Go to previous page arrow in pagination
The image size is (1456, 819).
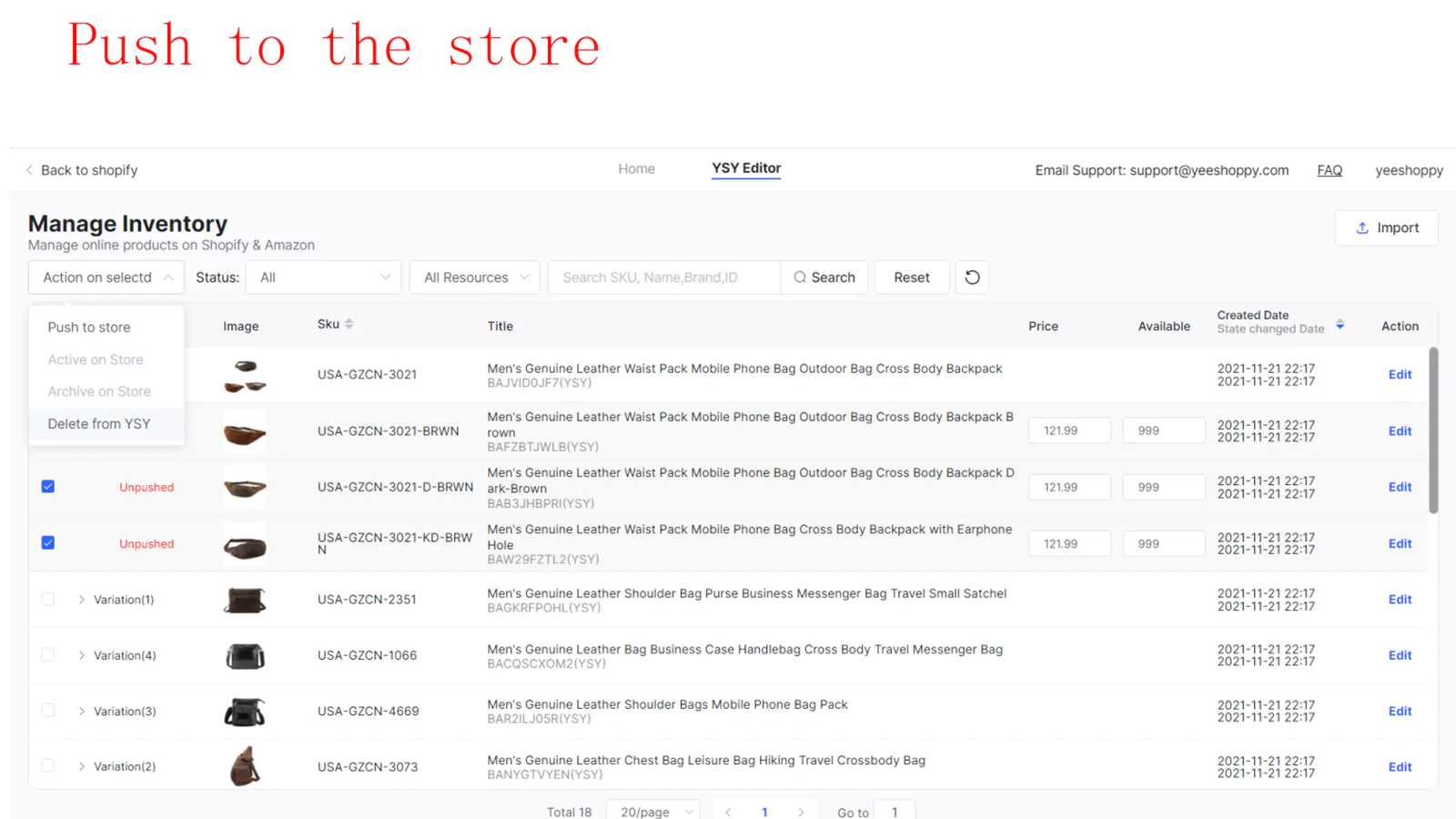coord(728,812)
